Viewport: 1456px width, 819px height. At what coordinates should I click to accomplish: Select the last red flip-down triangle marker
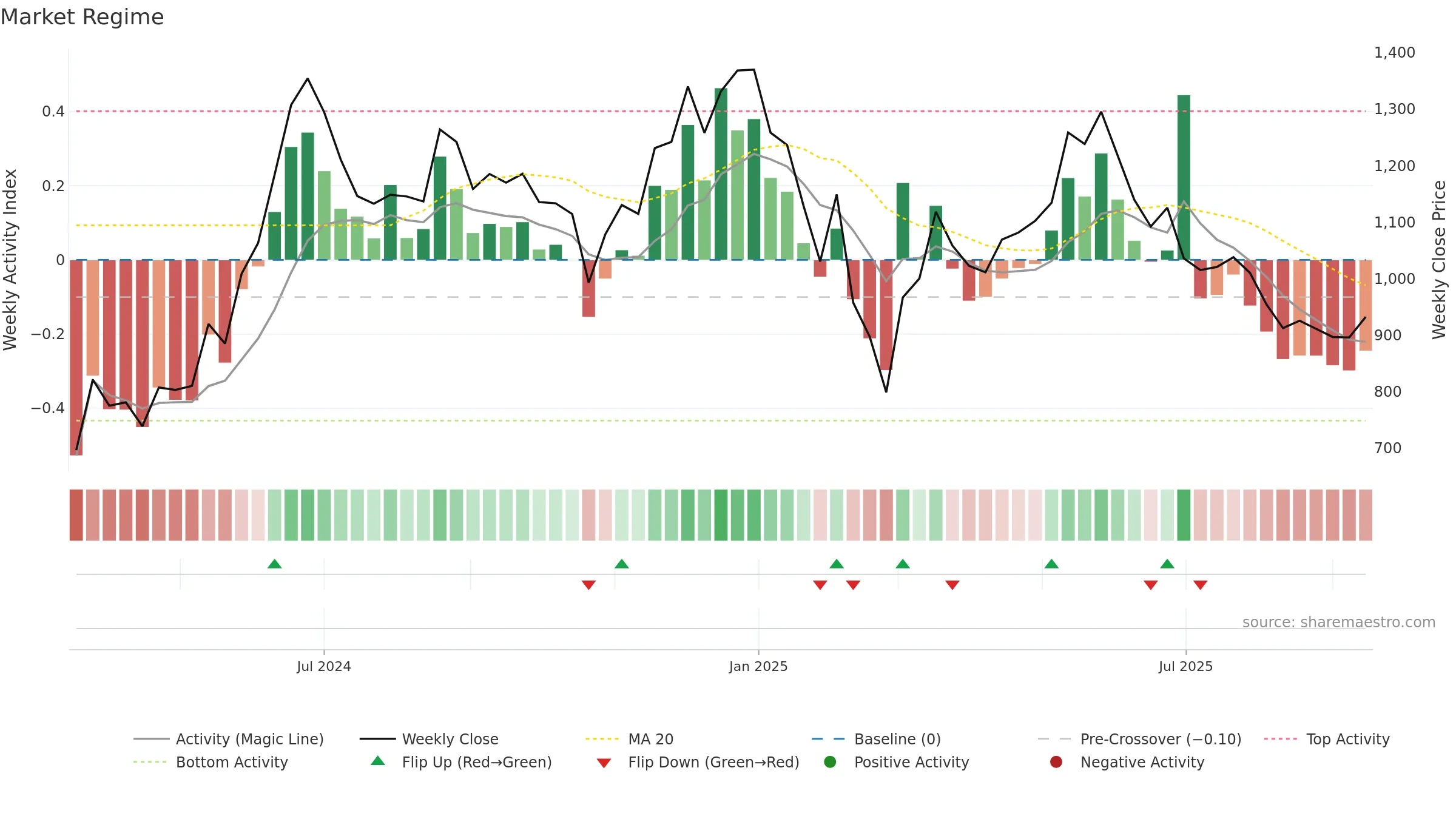click(1200, 585)
